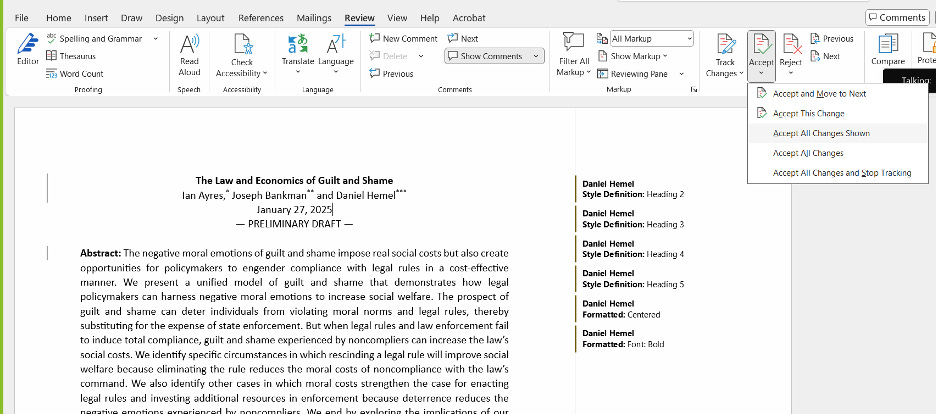Click the Filter All Markup icon
Viewport: 936px width, 414px height.
(573, 42)
